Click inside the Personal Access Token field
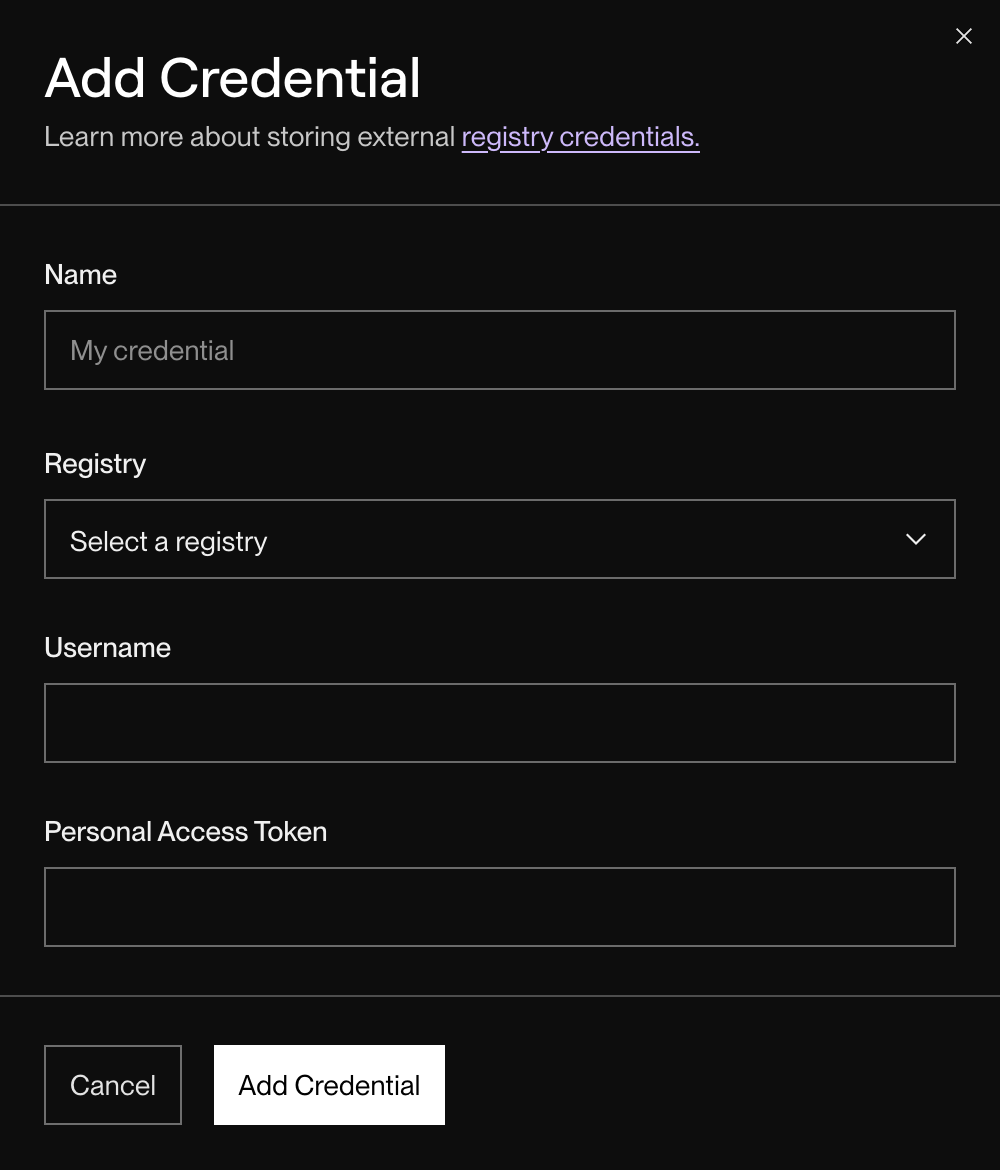 [x=500, y=906]
